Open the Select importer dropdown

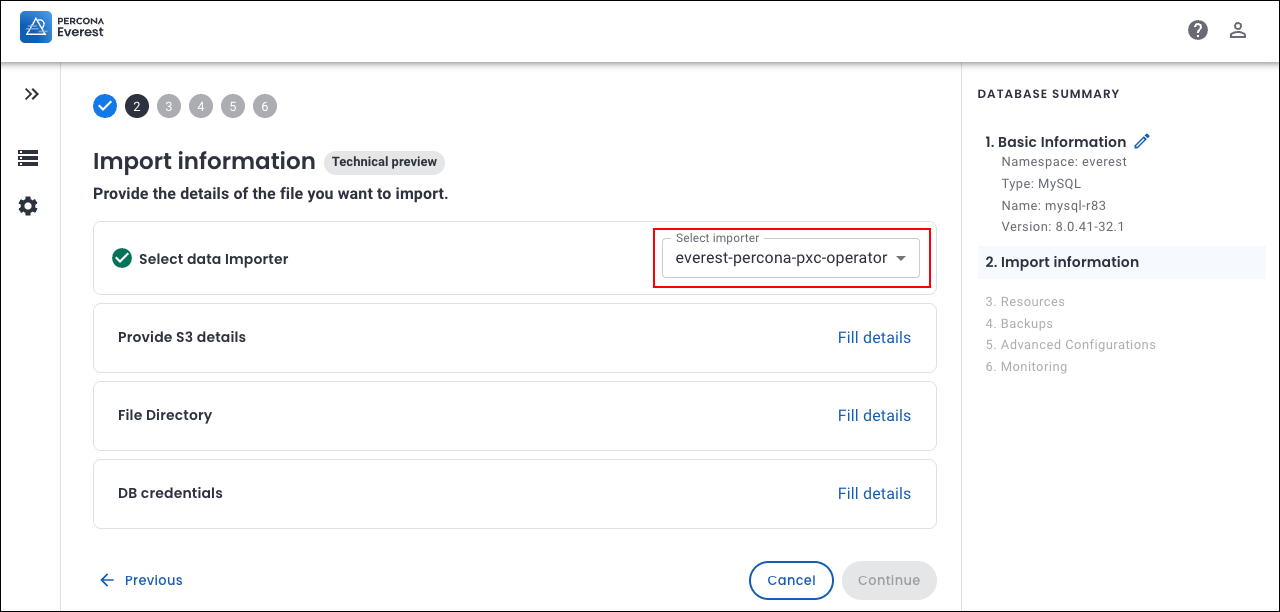pos(780,258)
